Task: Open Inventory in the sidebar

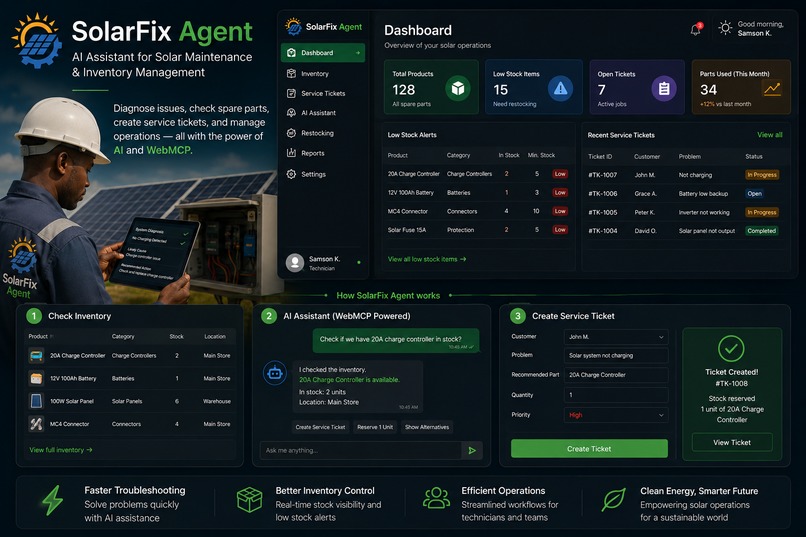Action: [x=322, y=73]
